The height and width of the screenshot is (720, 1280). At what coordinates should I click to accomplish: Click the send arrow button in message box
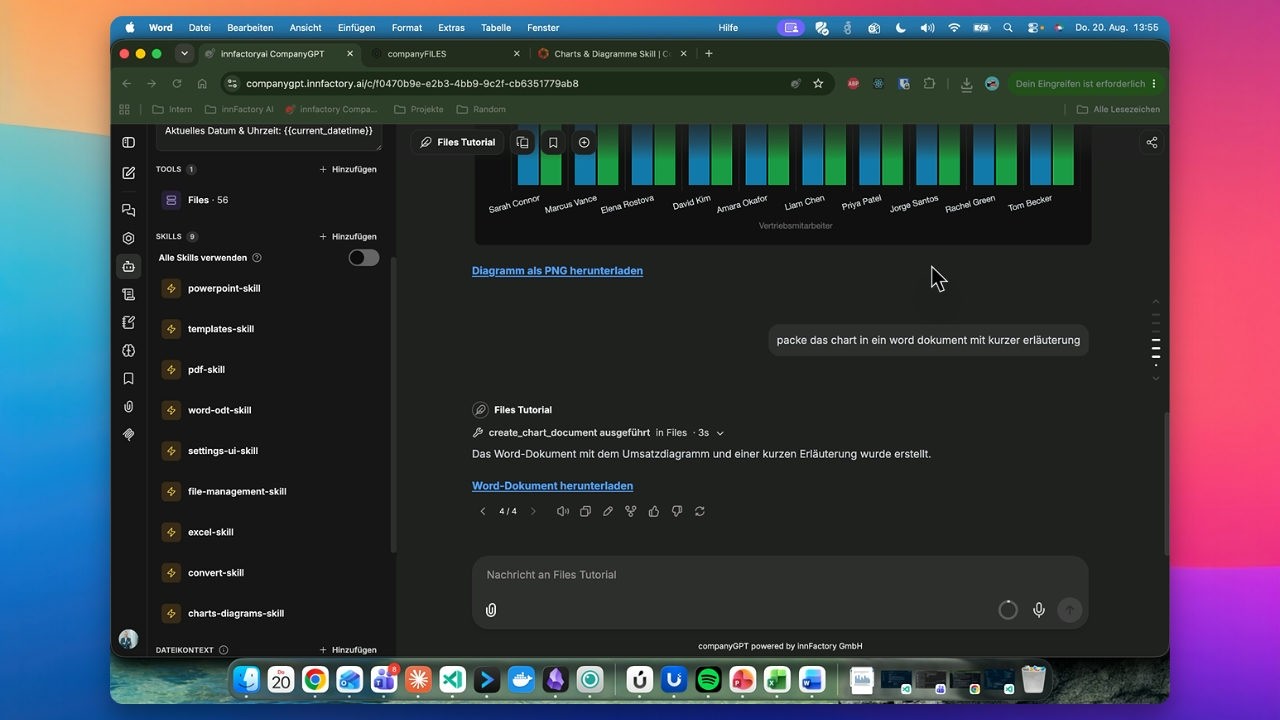1070,610
